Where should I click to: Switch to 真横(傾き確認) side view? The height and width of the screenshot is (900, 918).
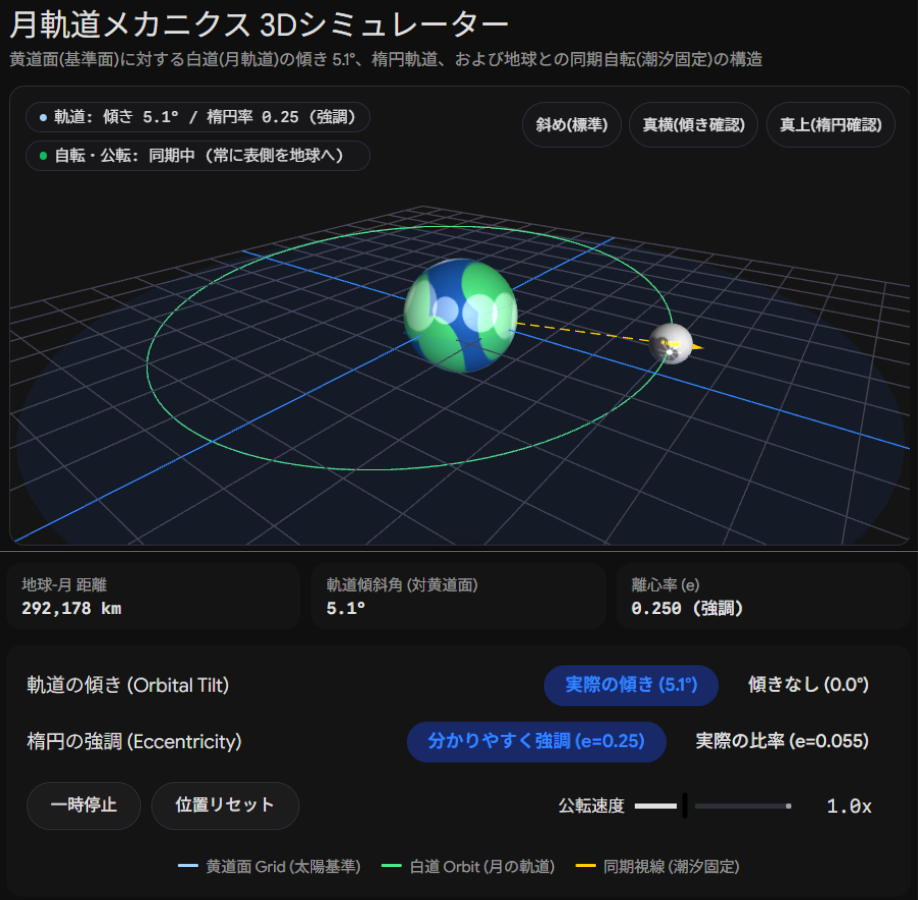[693, 125]
